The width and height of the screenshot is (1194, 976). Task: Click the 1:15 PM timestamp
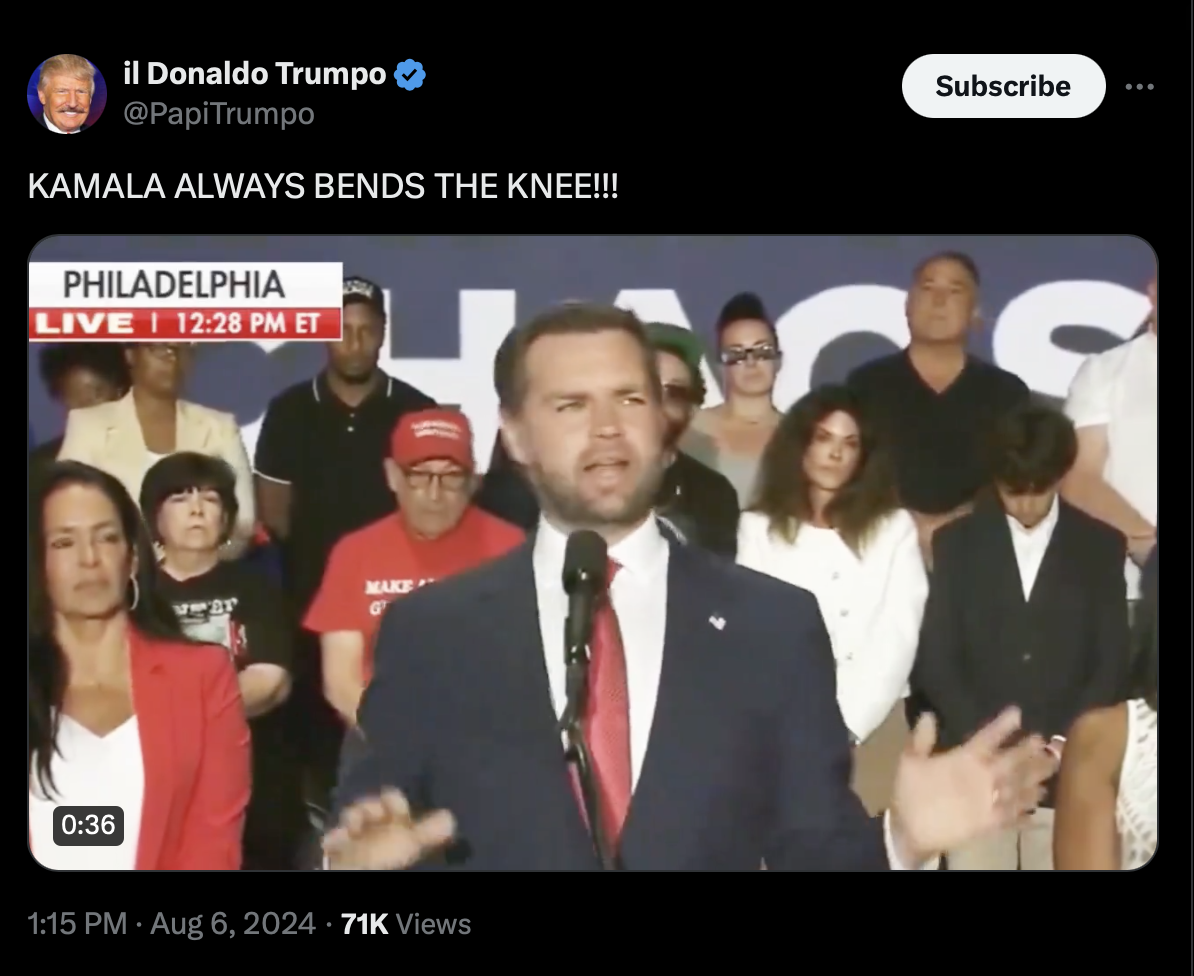pyautogui.click(x=77, y=923)
